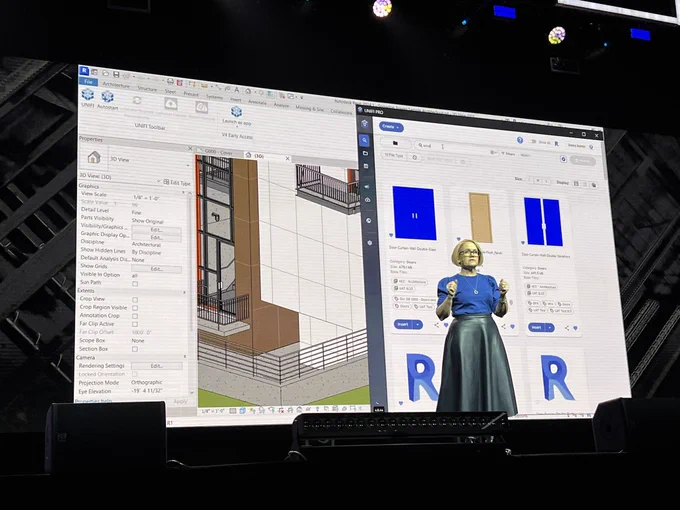The height and width of the screenshot is (510, 680).
Task: Toggle the Far Clip Active checkbox
Action: pos(135,324)
